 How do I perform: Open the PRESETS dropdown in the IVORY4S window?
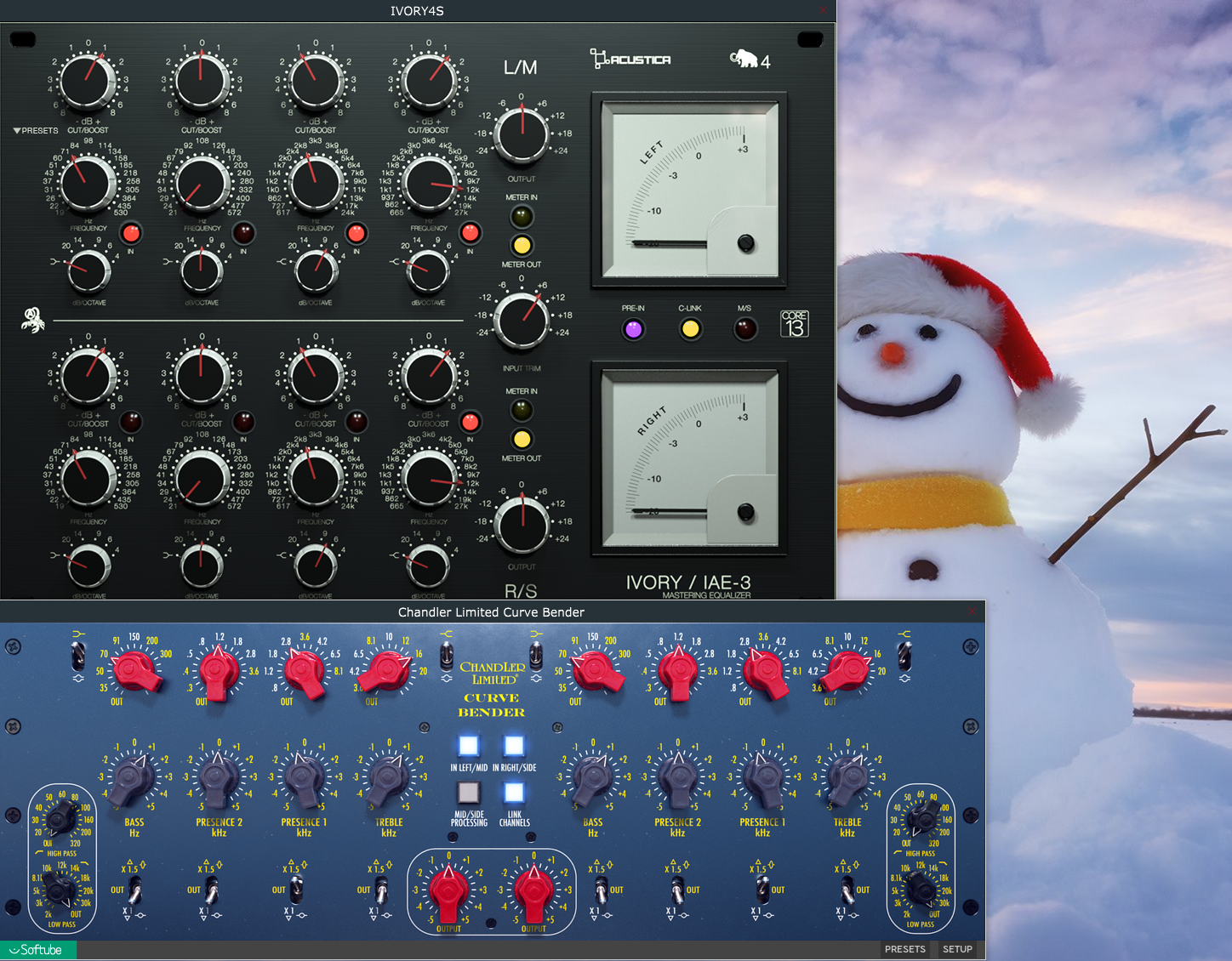[36, 131]
